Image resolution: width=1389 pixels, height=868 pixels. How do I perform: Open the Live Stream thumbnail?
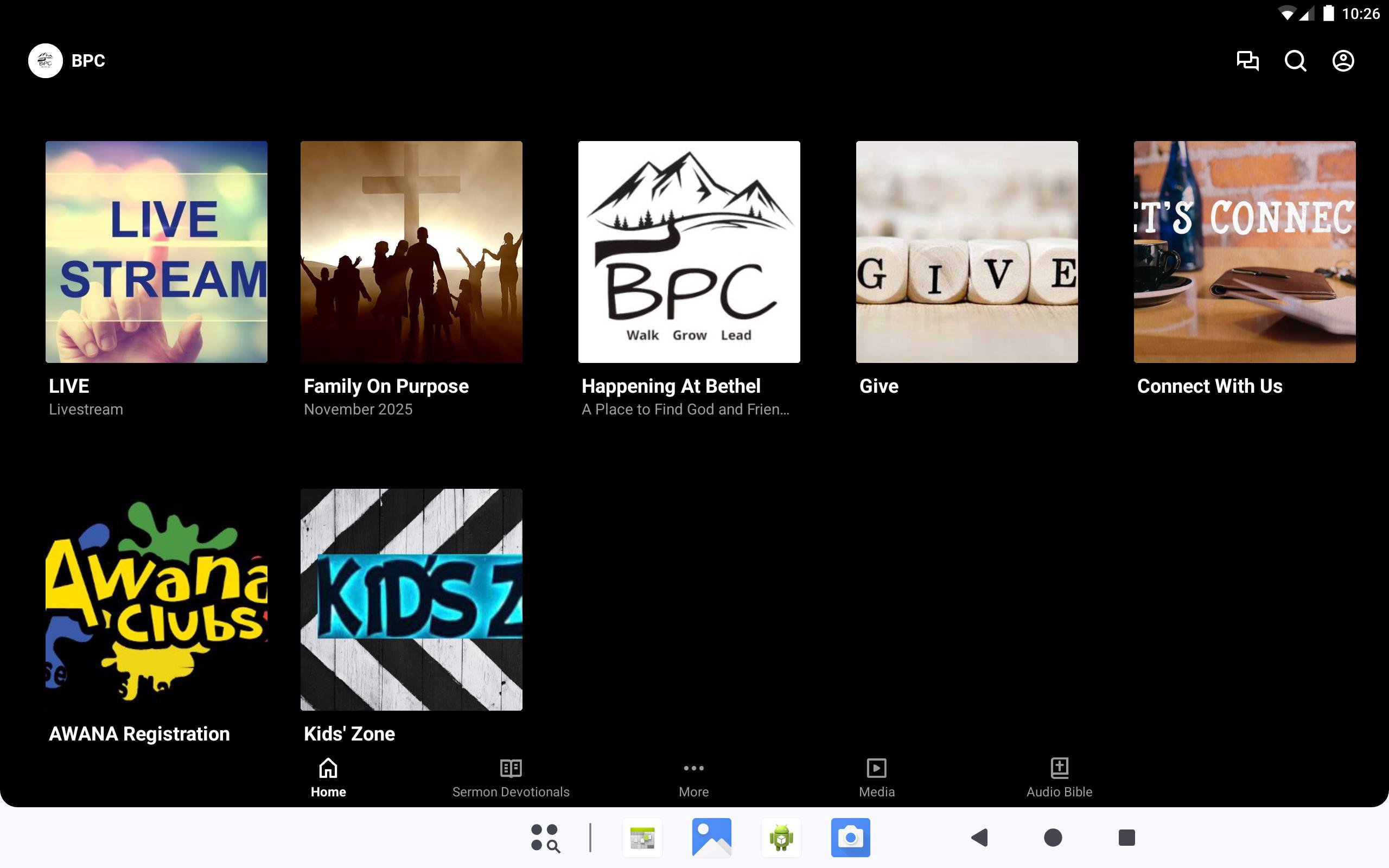click(x=156, y=251)
